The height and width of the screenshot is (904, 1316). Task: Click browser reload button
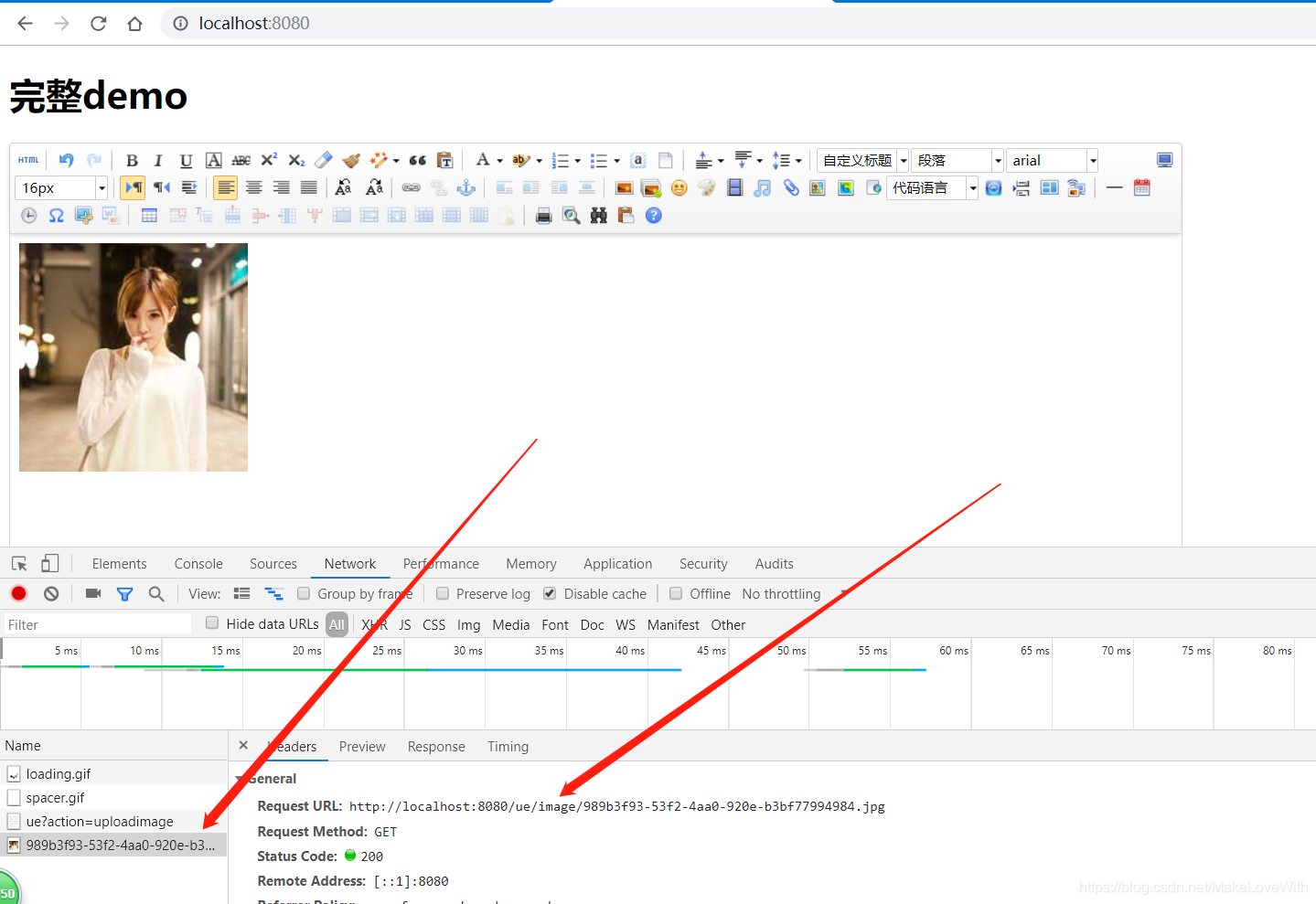98,23
